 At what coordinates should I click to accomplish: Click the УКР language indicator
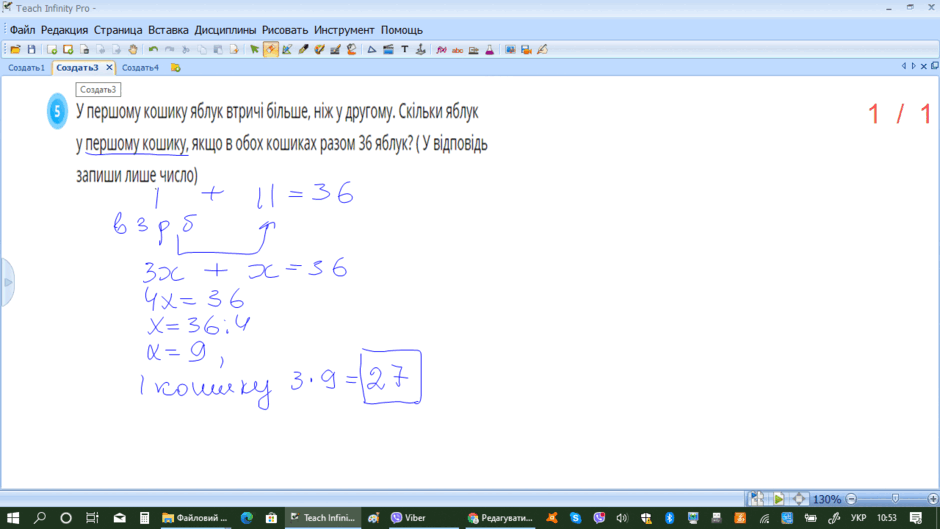click(x=858, y=518)
